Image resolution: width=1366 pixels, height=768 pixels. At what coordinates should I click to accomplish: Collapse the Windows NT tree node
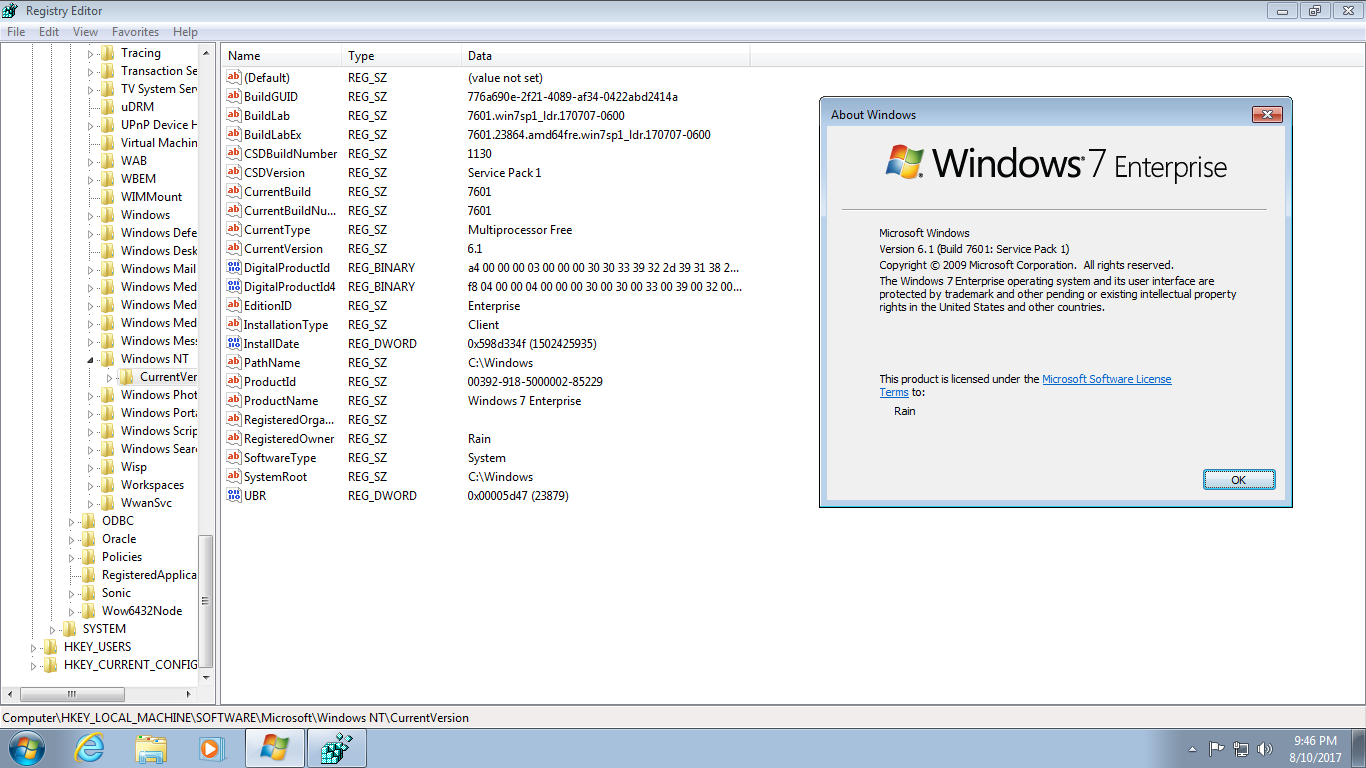[90, 359]
